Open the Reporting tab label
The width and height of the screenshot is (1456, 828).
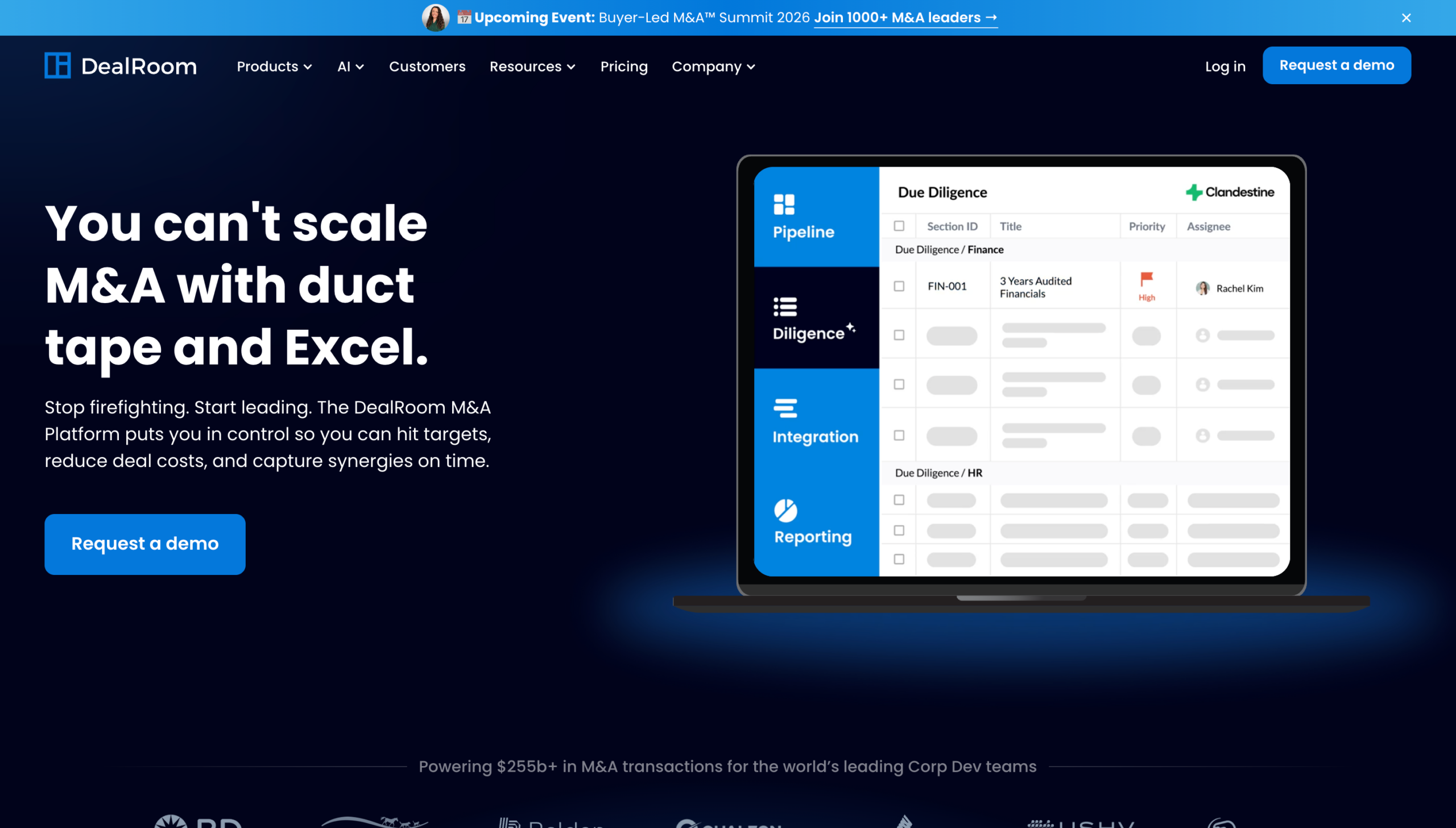pyautogui.click(x=813, y=537)
